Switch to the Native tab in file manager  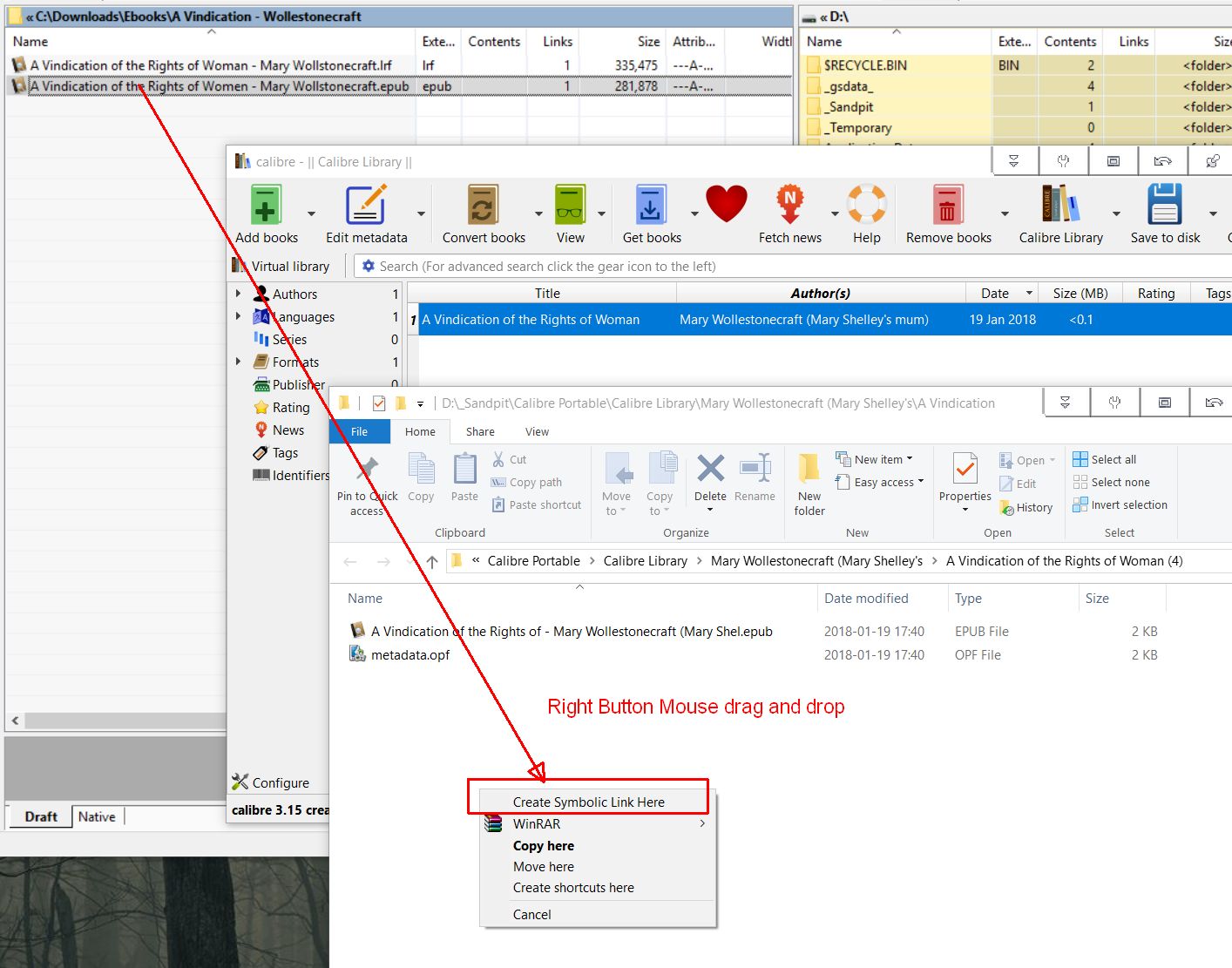point(97,816)
